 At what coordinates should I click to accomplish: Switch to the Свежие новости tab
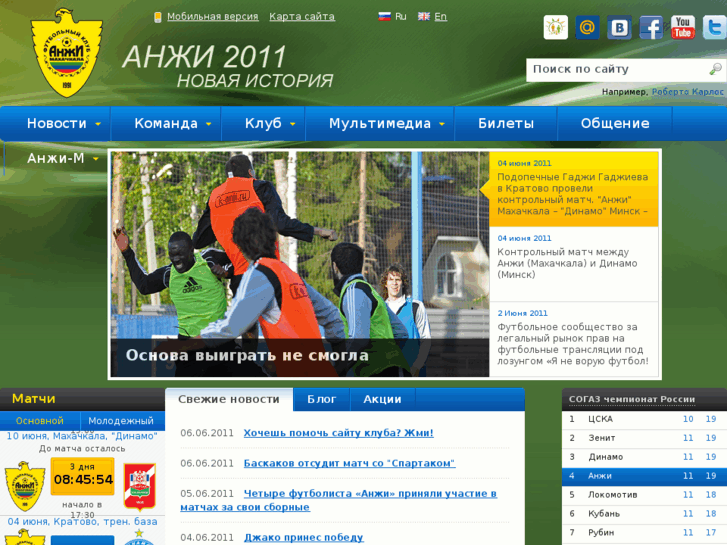tap(229, 399)
